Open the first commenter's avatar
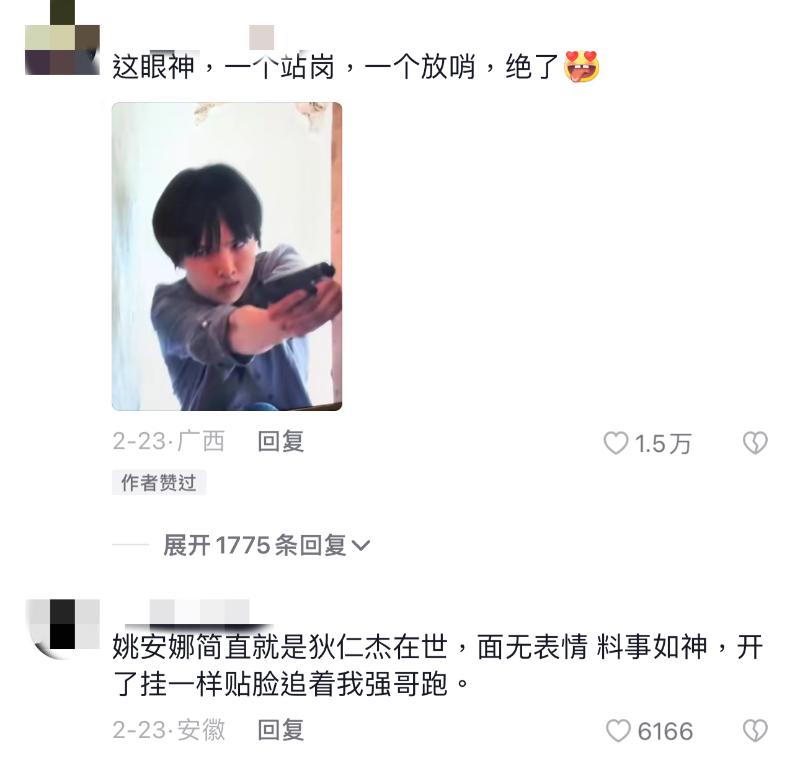 (62, 38)
